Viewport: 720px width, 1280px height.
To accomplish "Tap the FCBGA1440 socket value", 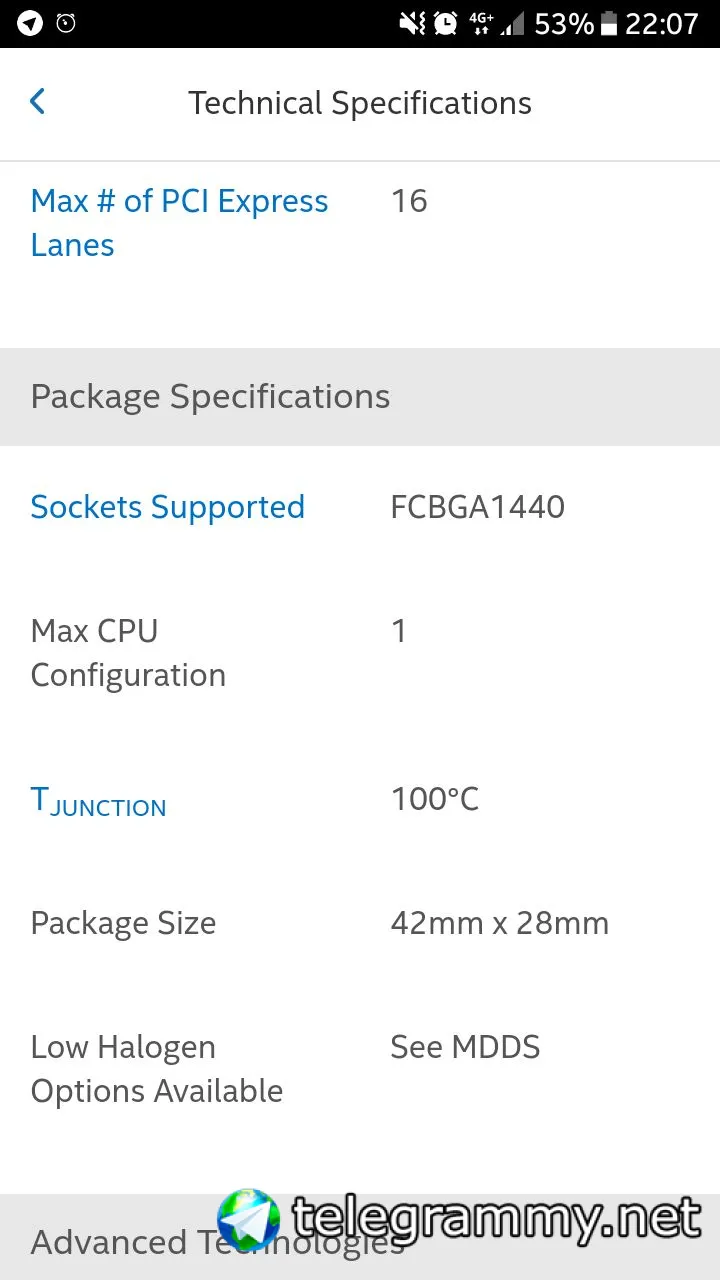I will pos(477,507).
